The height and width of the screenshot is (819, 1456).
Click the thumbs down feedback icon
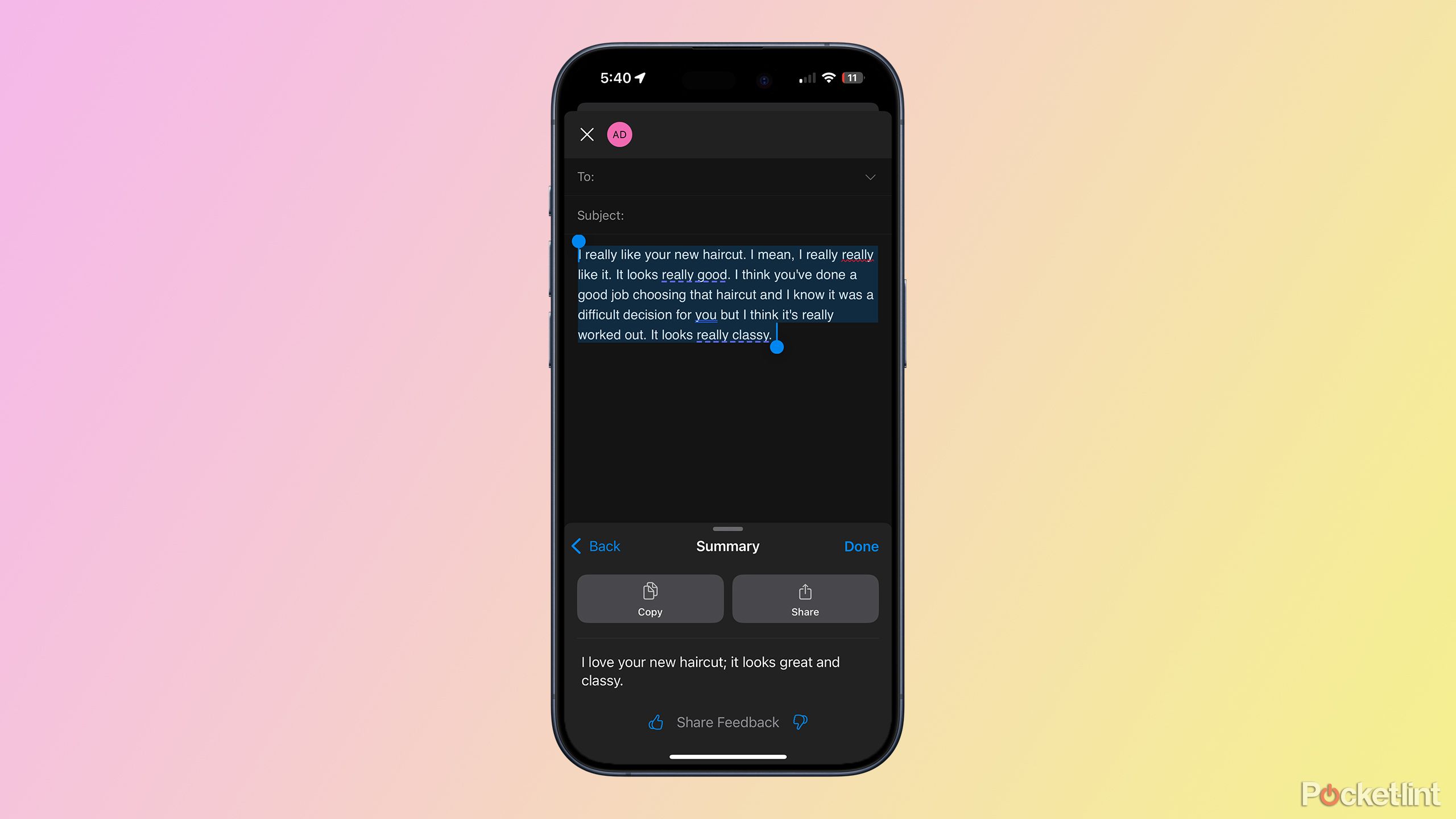coord(800,722)
